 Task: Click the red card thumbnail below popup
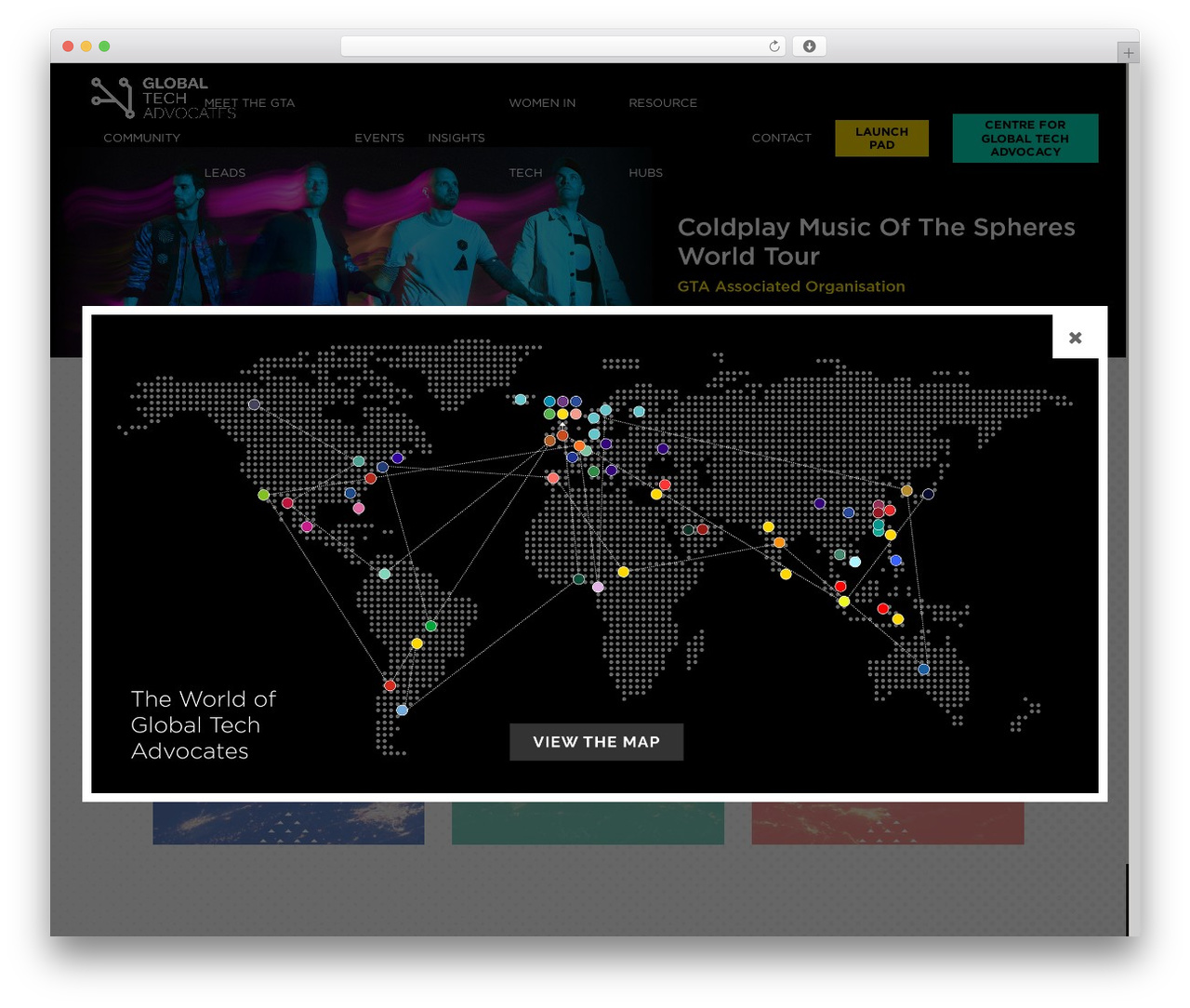(x=888, y=823)
